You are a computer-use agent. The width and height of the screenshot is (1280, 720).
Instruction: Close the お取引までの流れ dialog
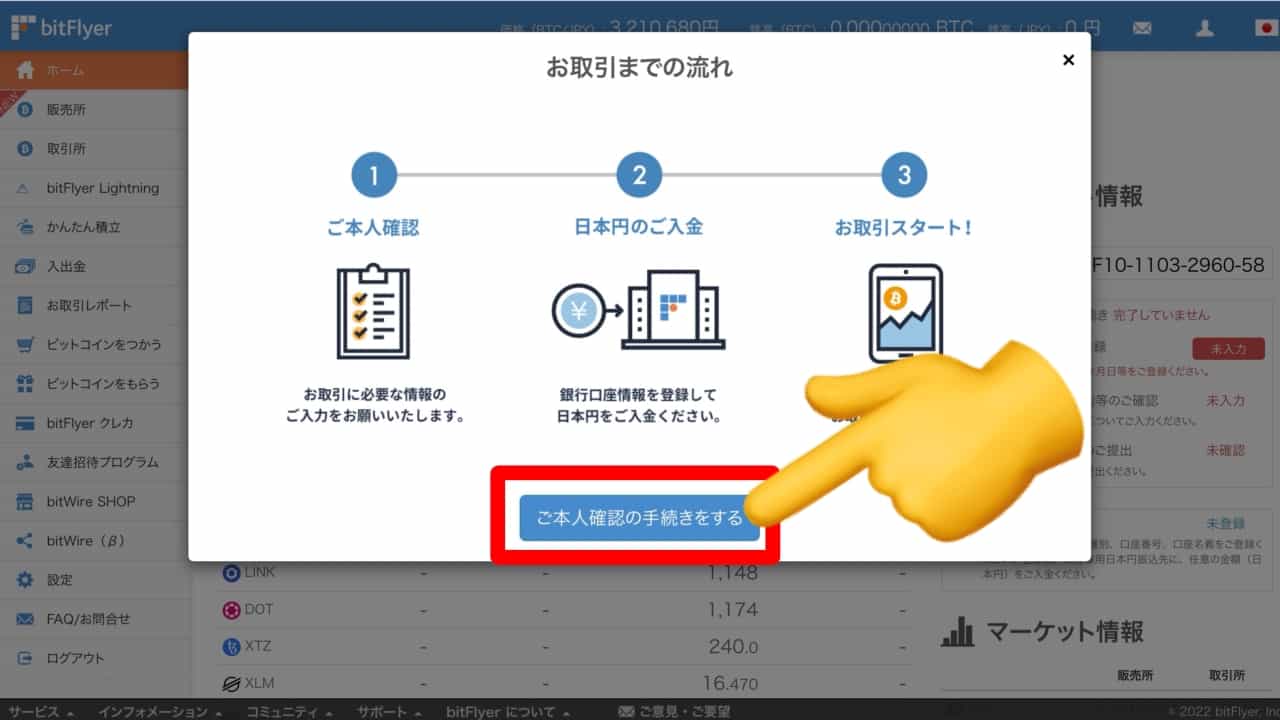point(1068,61)
